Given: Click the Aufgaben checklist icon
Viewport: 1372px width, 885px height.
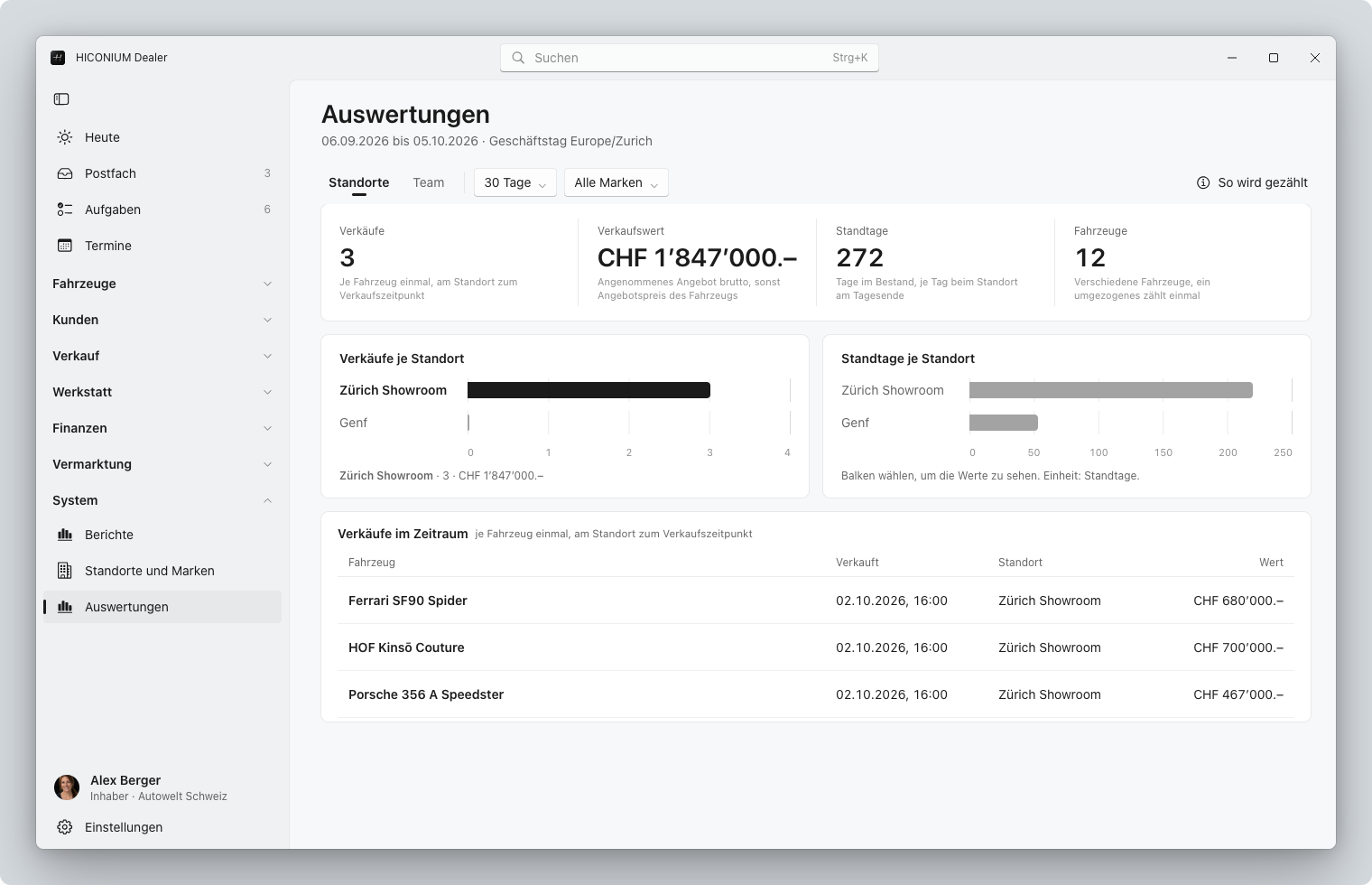Looking at the screenshot, I should pos(65,210).
